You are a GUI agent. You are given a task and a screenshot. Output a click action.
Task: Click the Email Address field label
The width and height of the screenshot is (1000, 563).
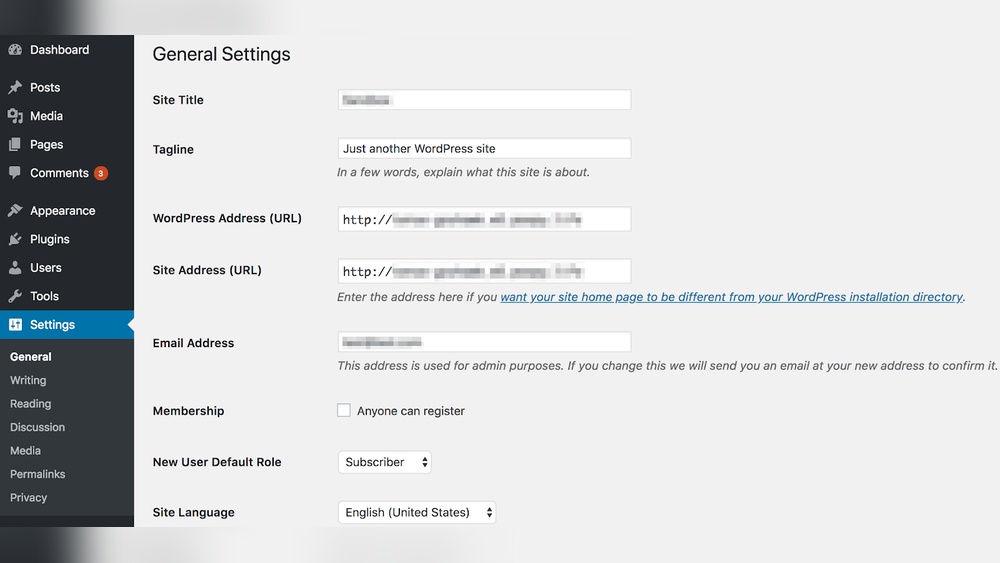coord(193,343)
